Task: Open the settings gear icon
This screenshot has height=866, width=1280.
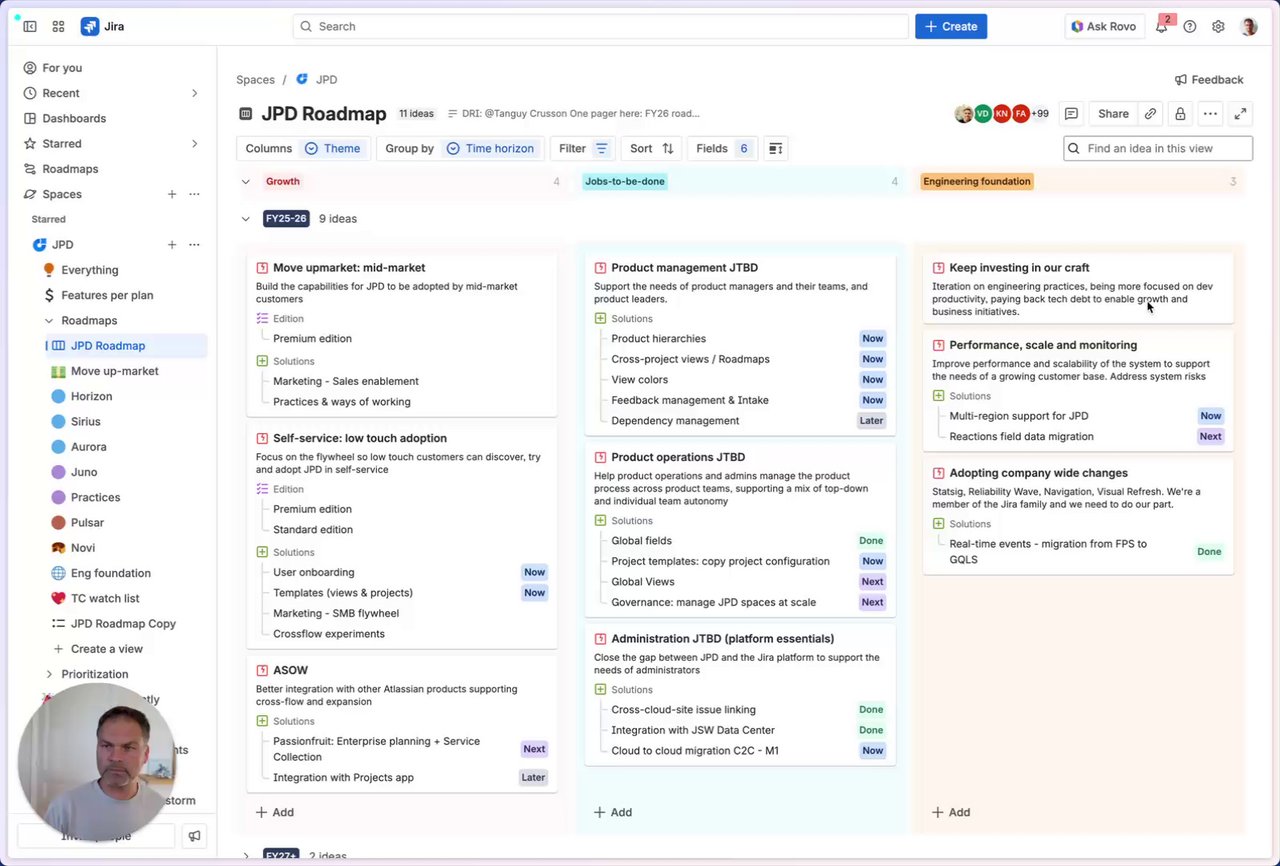Action: tap(1218, 27)
